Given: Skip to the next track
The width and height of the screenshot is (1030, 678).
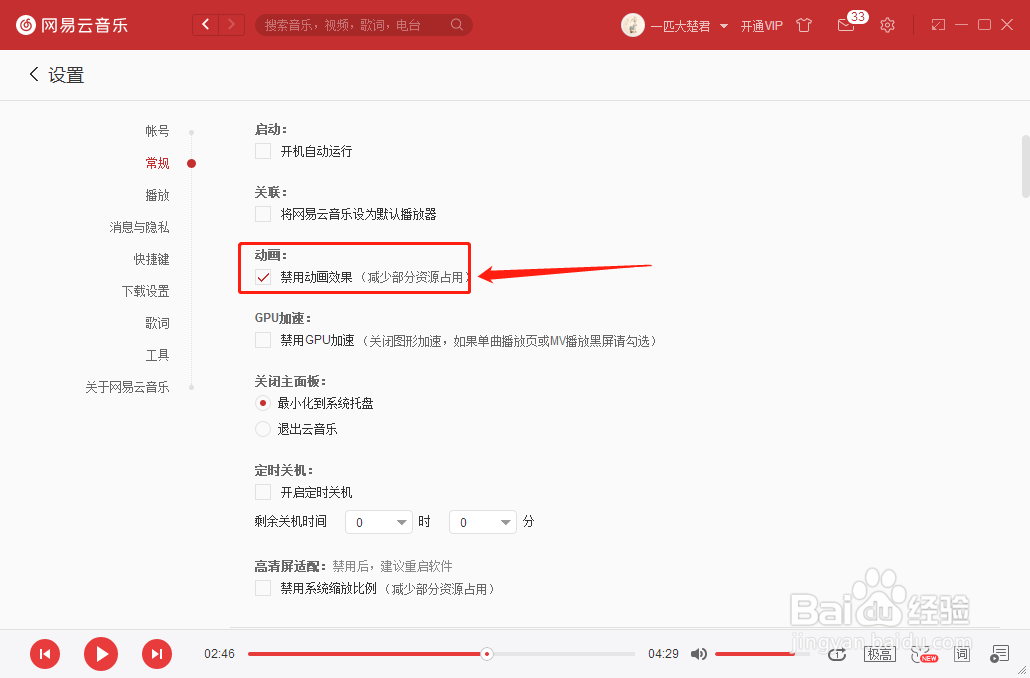Looking at the screenshot, I should pos(157,654).
